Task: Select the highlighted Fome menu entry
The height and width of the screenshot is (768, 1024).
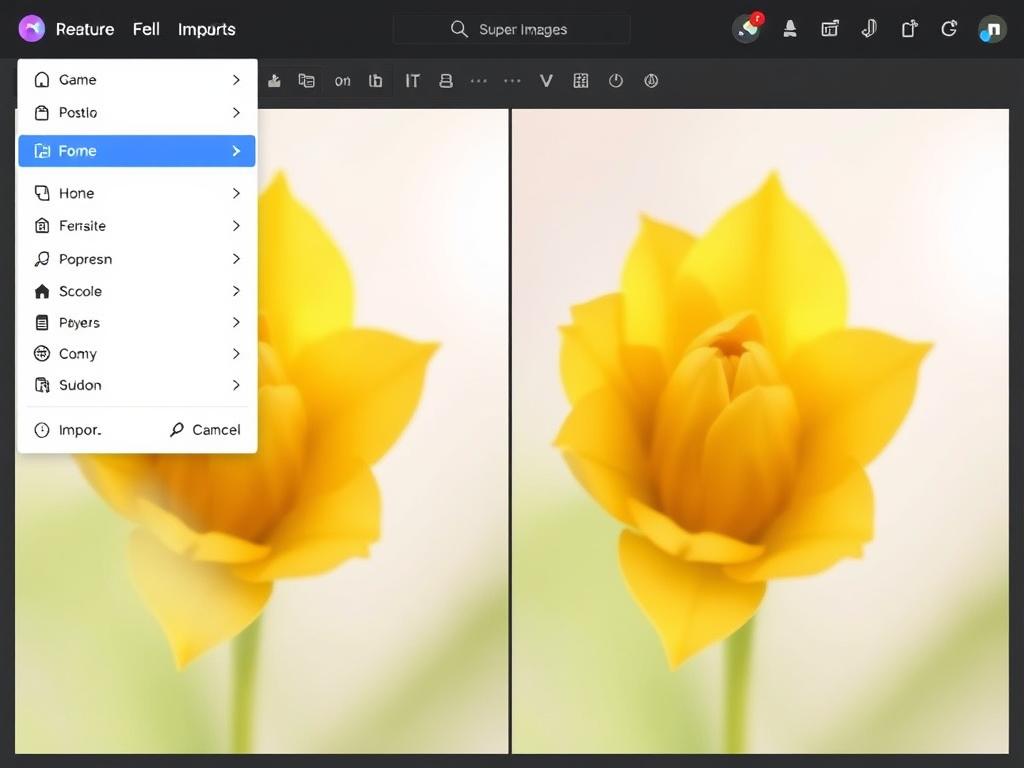Action: point(136,151)
